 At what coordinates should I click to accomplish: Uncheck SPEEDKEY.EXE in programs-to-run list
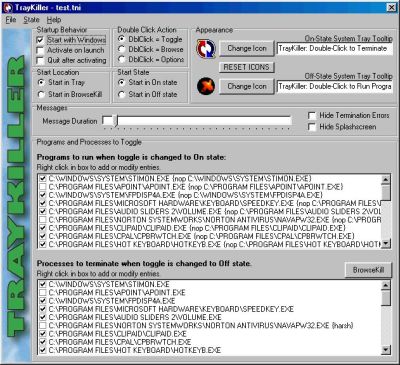click(43, 203)
